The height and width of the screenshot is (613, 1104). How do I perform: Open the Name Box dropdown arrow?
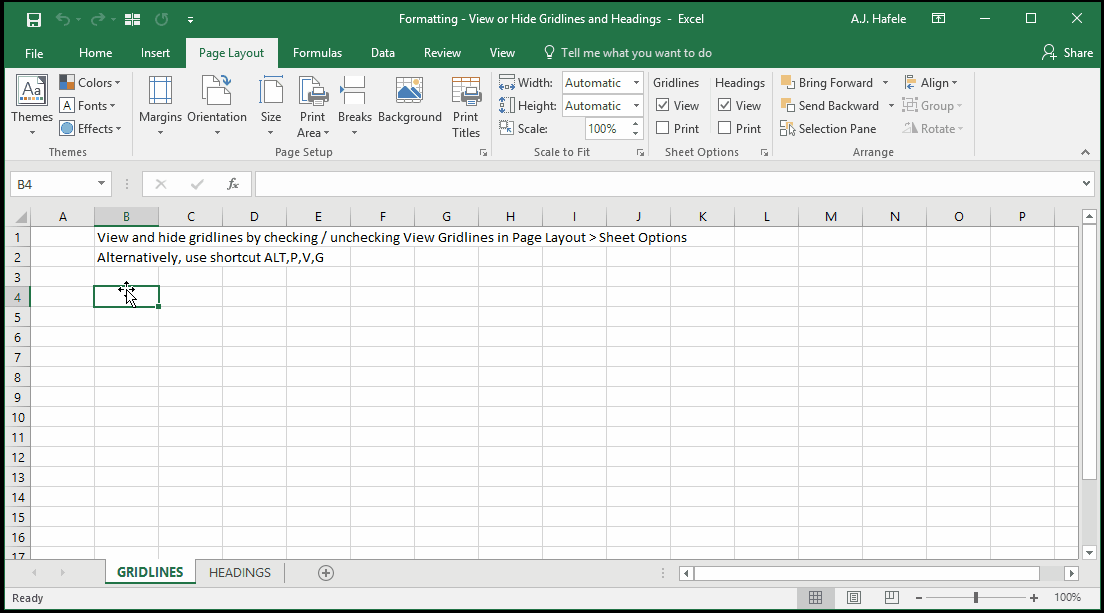click(x=101, y=184)
